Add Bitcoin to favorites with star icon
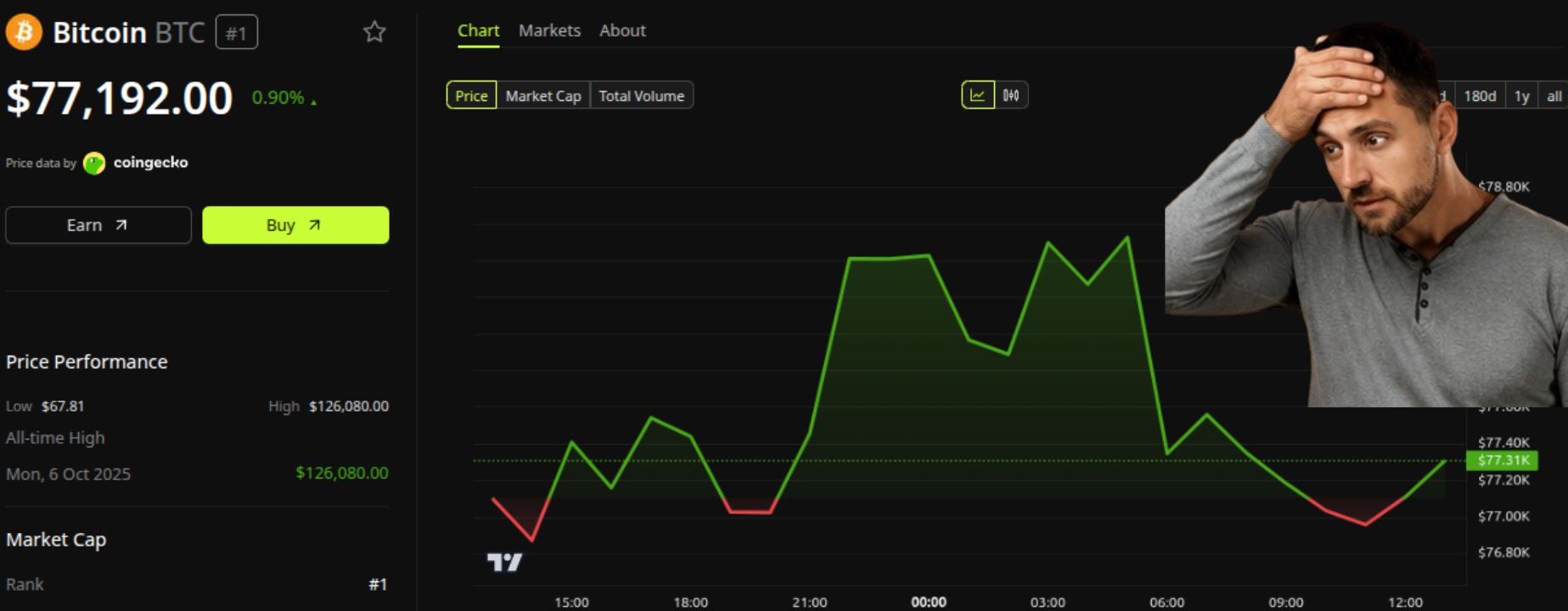Image resolution: width=1568 pixels, height=611 pixels. click(374, 32)
